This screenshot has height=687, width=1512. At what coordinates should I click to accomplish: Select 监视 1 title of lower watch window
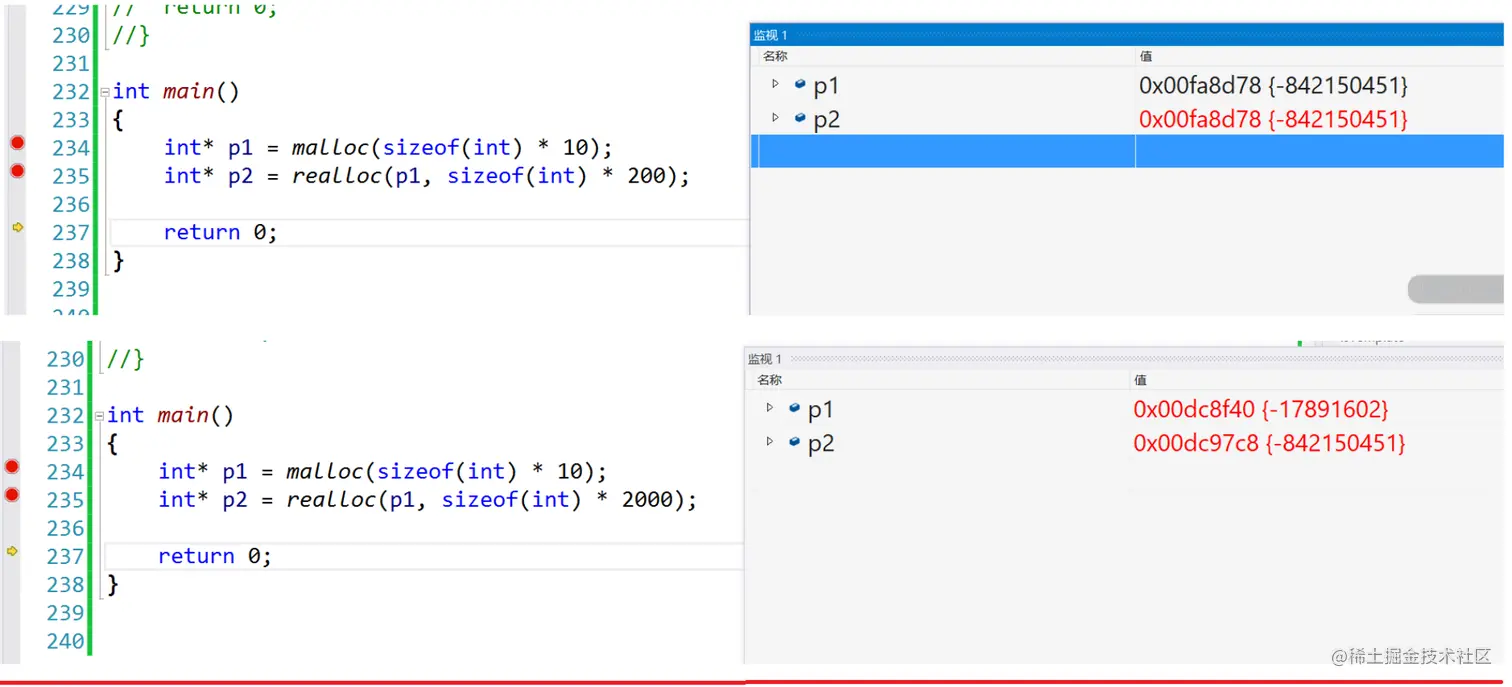pos(764,359)
